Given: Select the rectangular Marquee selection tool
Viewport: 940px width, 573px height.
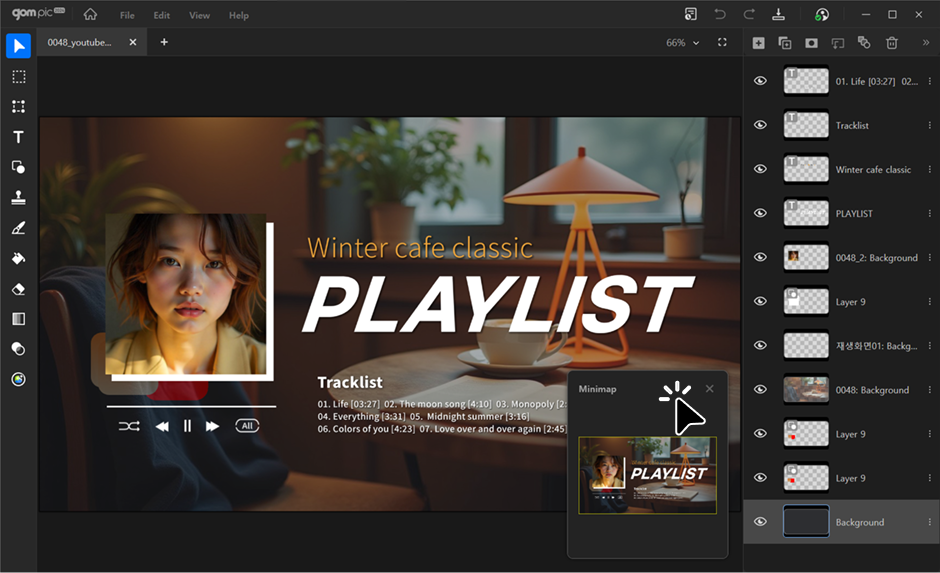Looking at the screenshot, I should tap(18, 77).
